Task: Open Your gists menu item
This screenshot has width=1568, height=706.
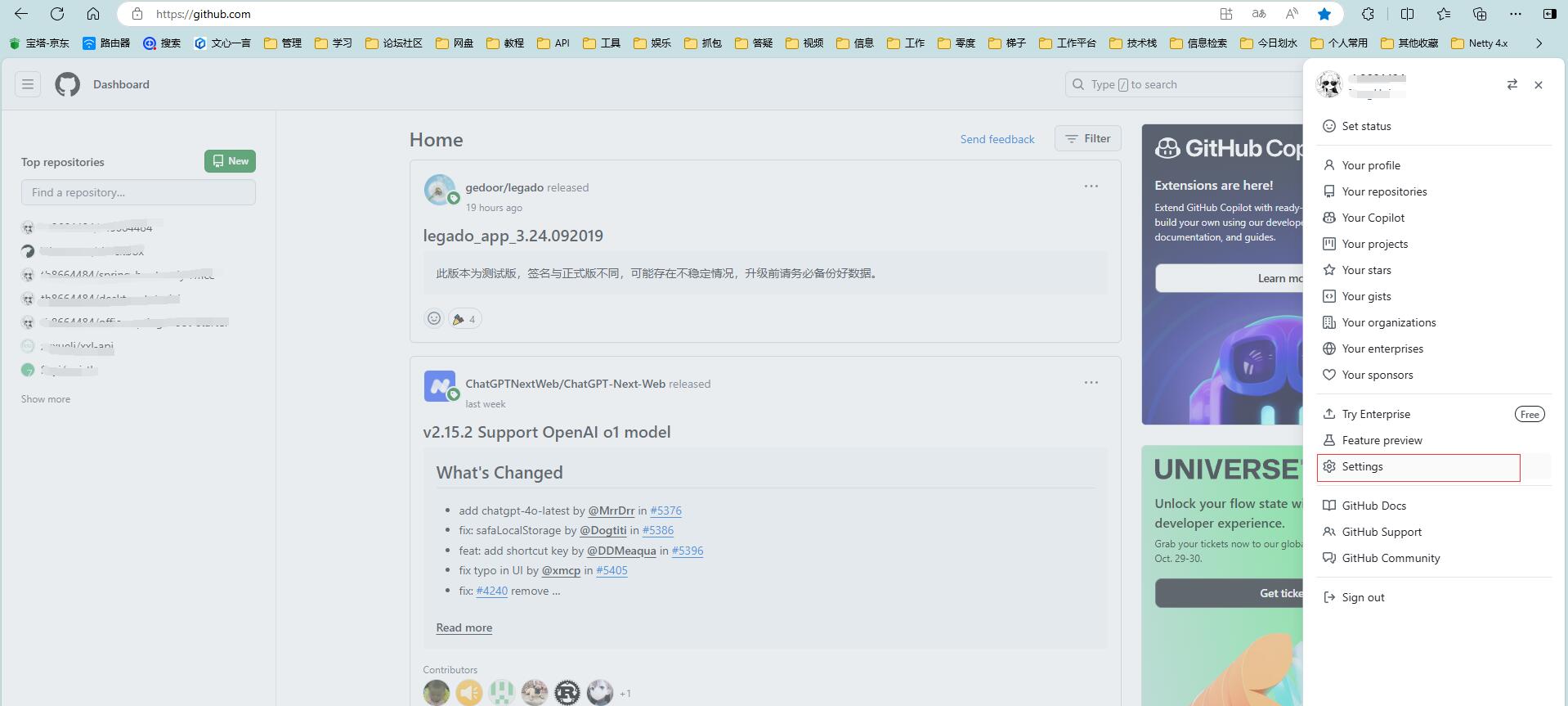Action: tap(1435, 296)
